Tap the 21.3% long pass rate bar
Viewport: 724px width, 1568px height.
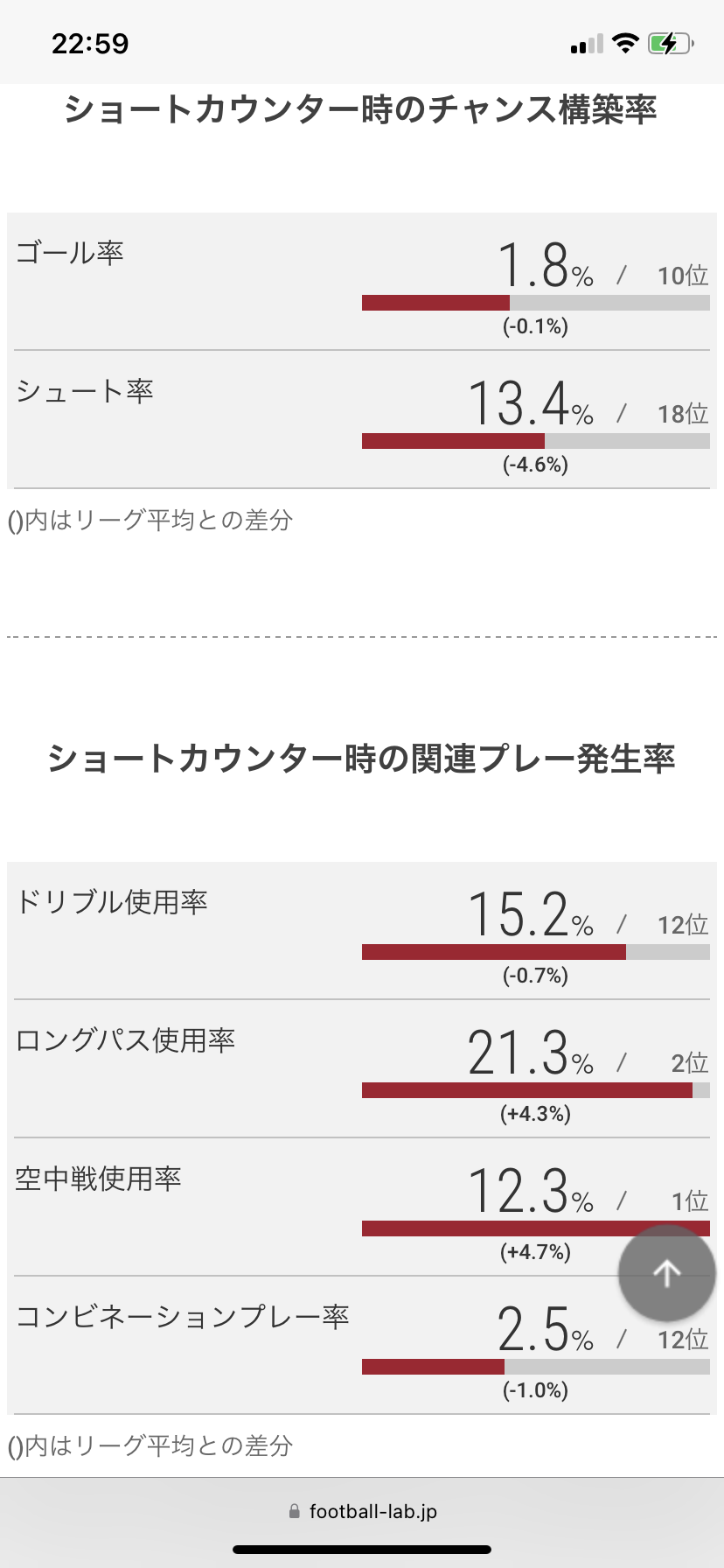[x=536, y=1090]
